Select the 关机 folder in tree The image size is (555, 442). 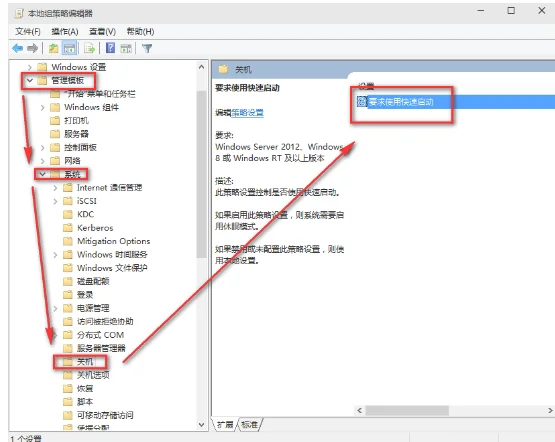click(x=85, y=362)
